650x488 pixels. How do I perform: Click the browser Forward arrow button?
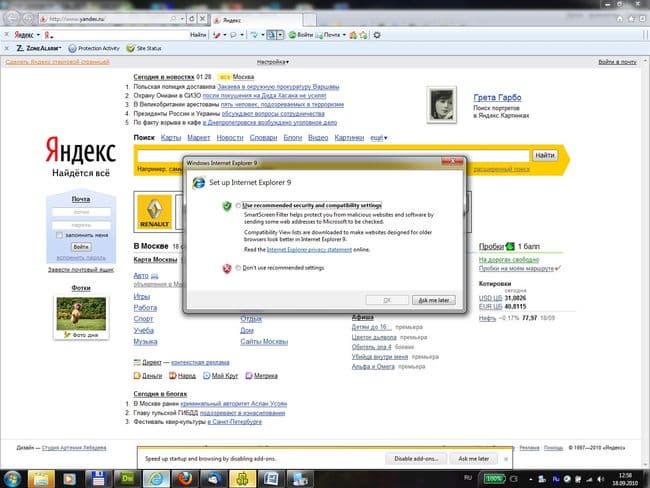(28, 19)
